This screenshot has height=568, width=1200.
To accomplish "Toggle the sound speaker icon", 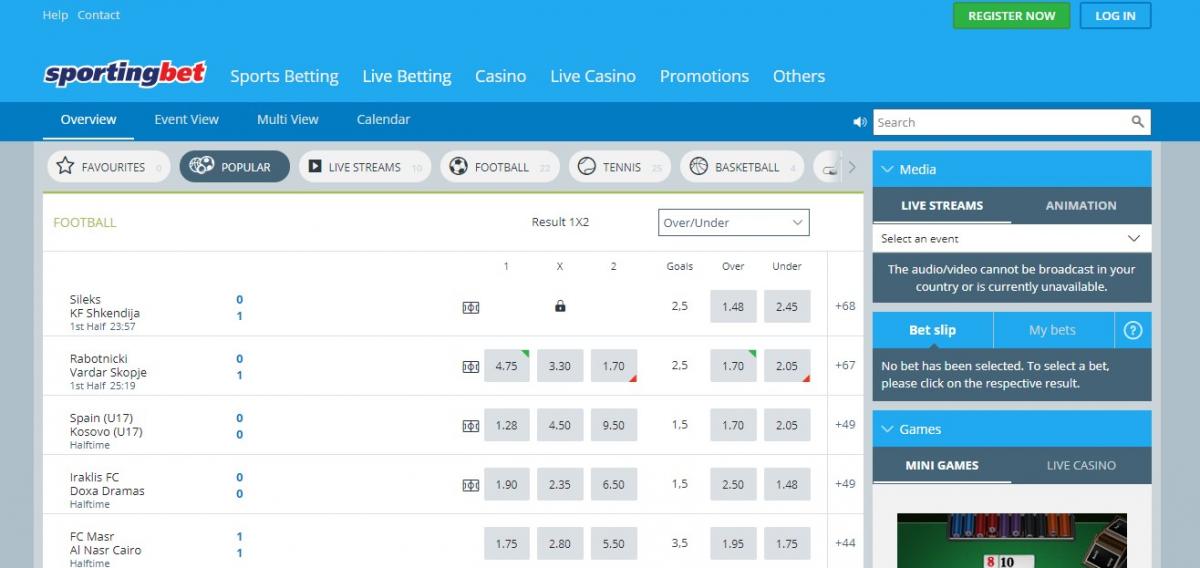I will (859, 122).
